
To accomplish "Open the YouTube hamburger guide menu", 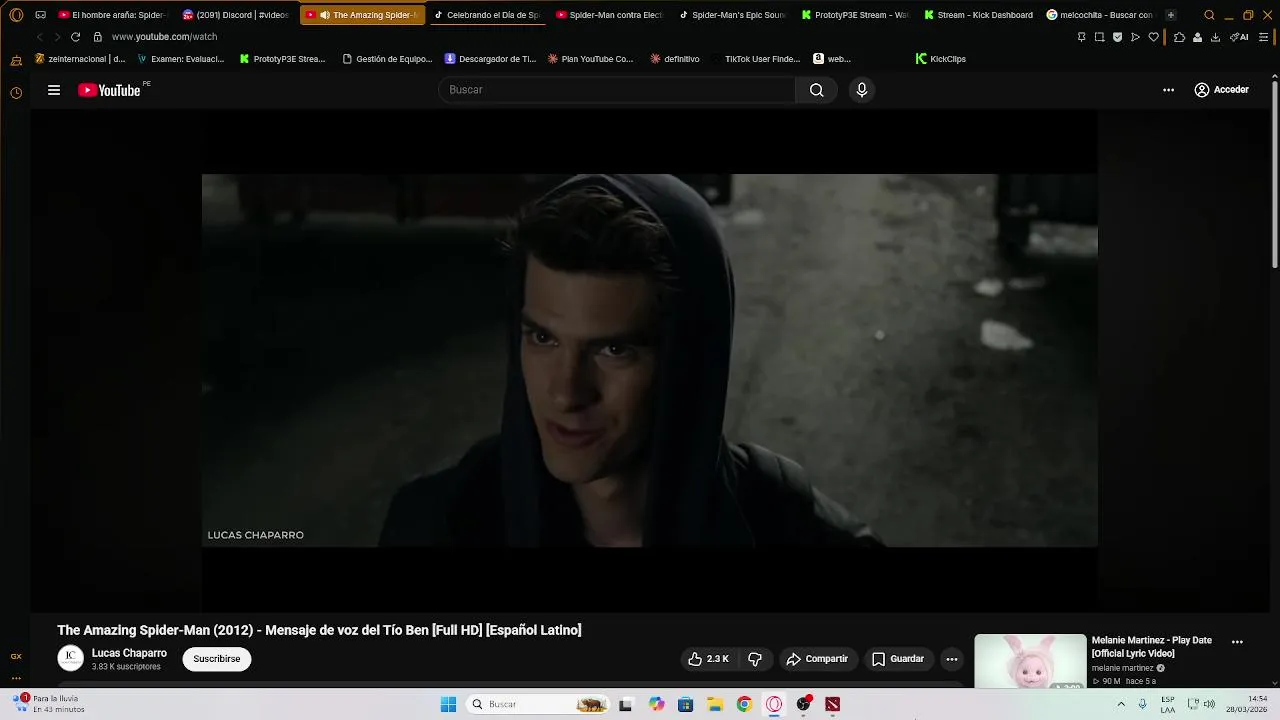I will point(54,90).
